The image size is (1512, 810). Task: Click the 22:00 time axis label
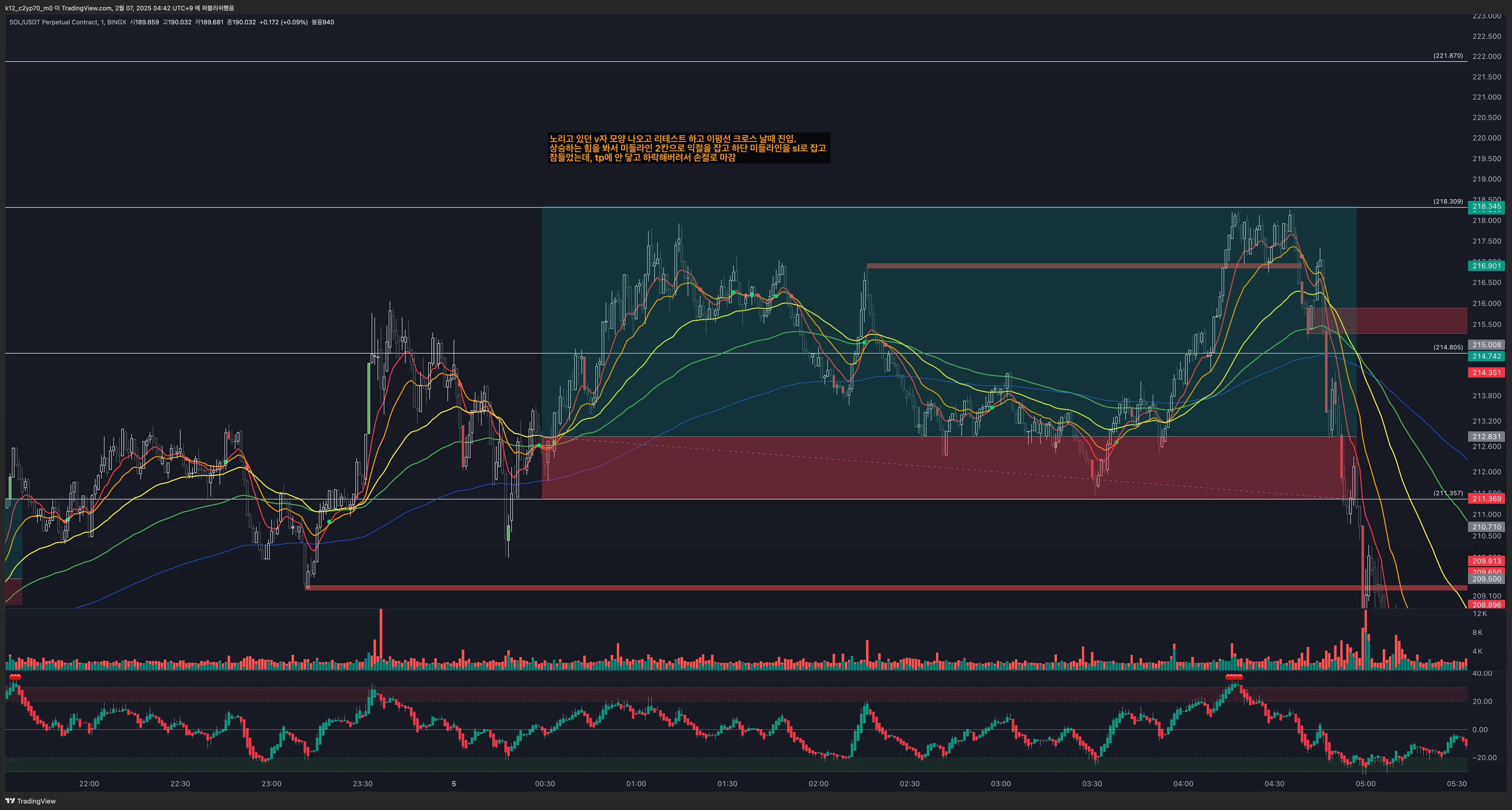click(x=89, y=784)
